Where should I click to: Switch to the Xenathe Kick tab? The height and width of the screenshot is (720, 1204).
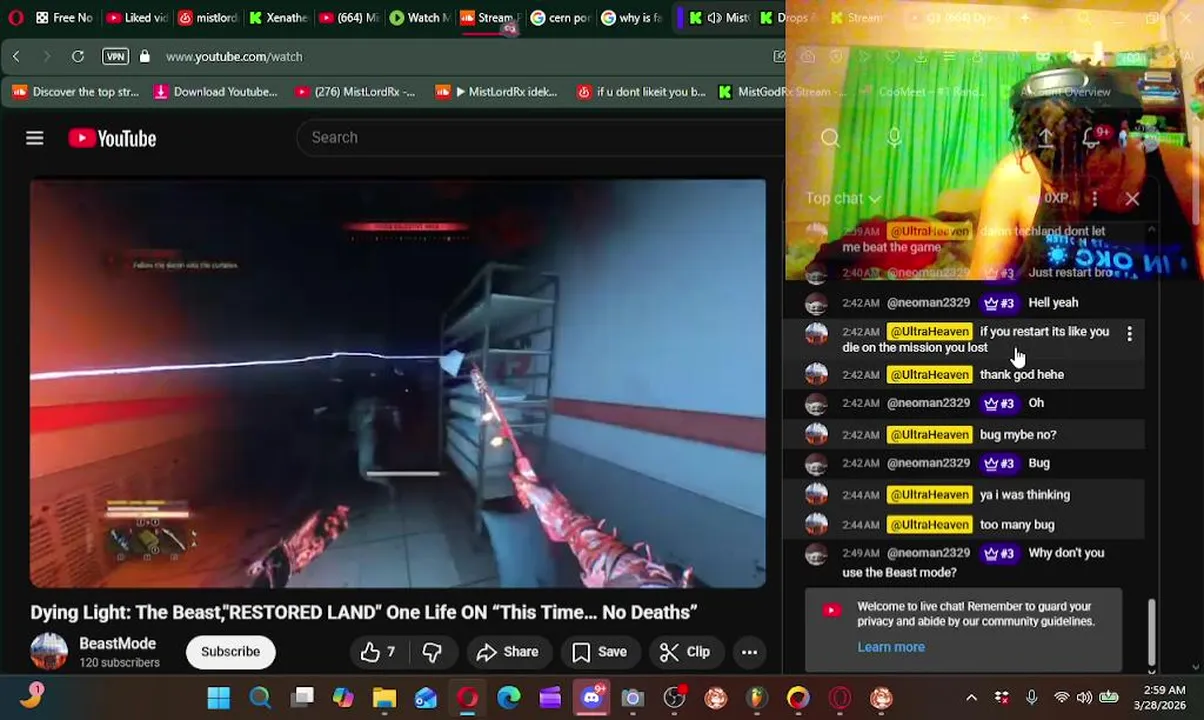coord(278,17)
